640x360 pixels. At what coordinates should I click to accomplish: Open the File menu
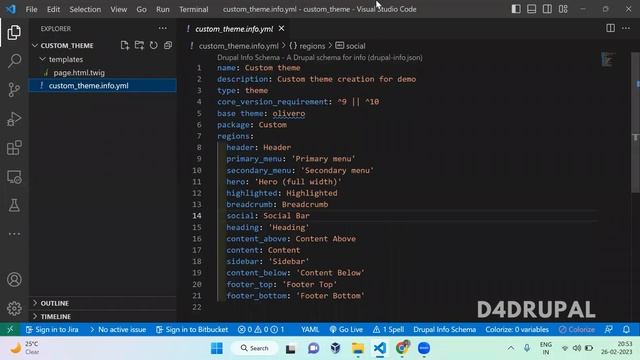click(31, 9)
